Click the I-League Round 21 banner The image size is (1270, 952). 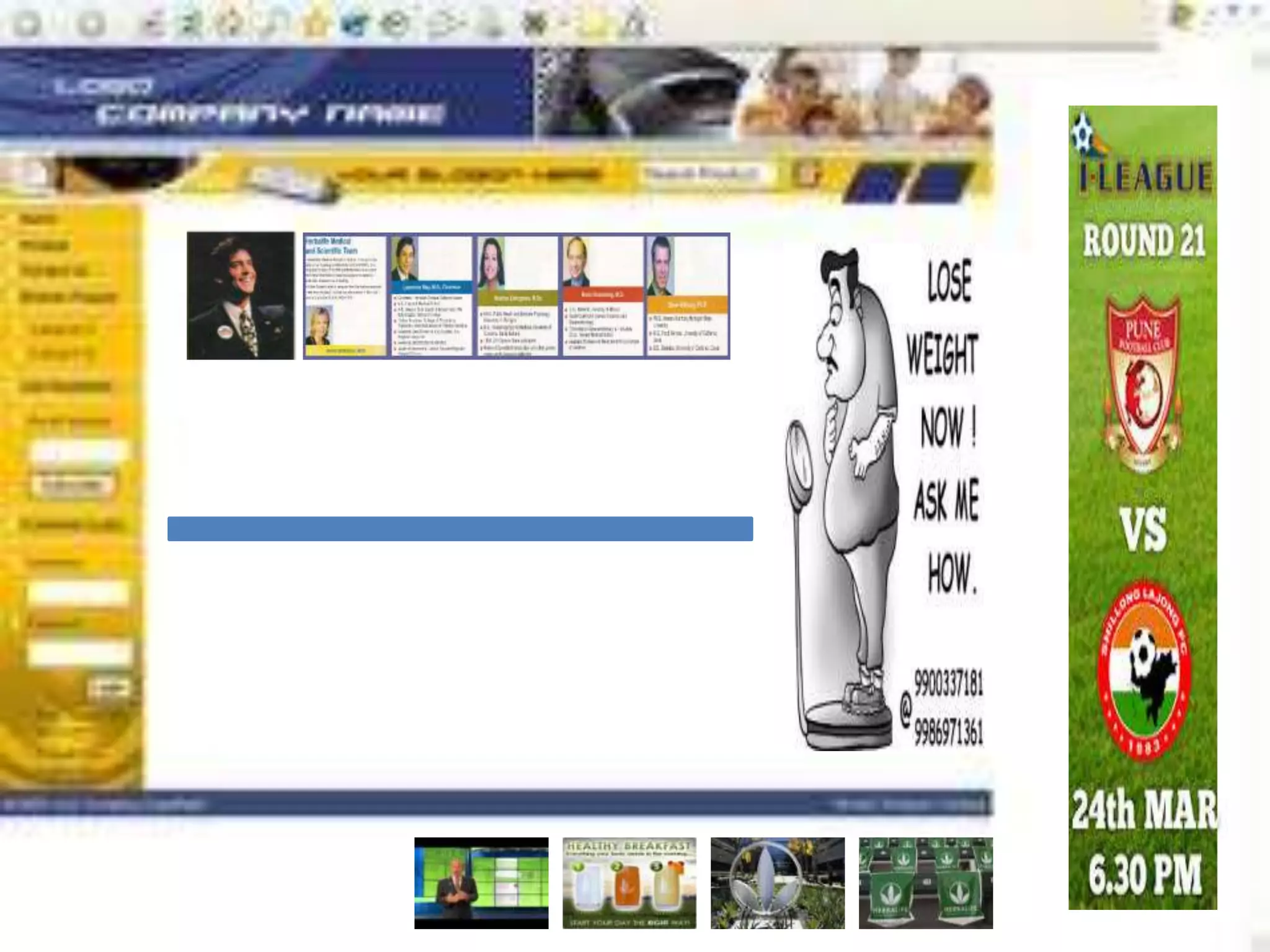point(1142,507)
